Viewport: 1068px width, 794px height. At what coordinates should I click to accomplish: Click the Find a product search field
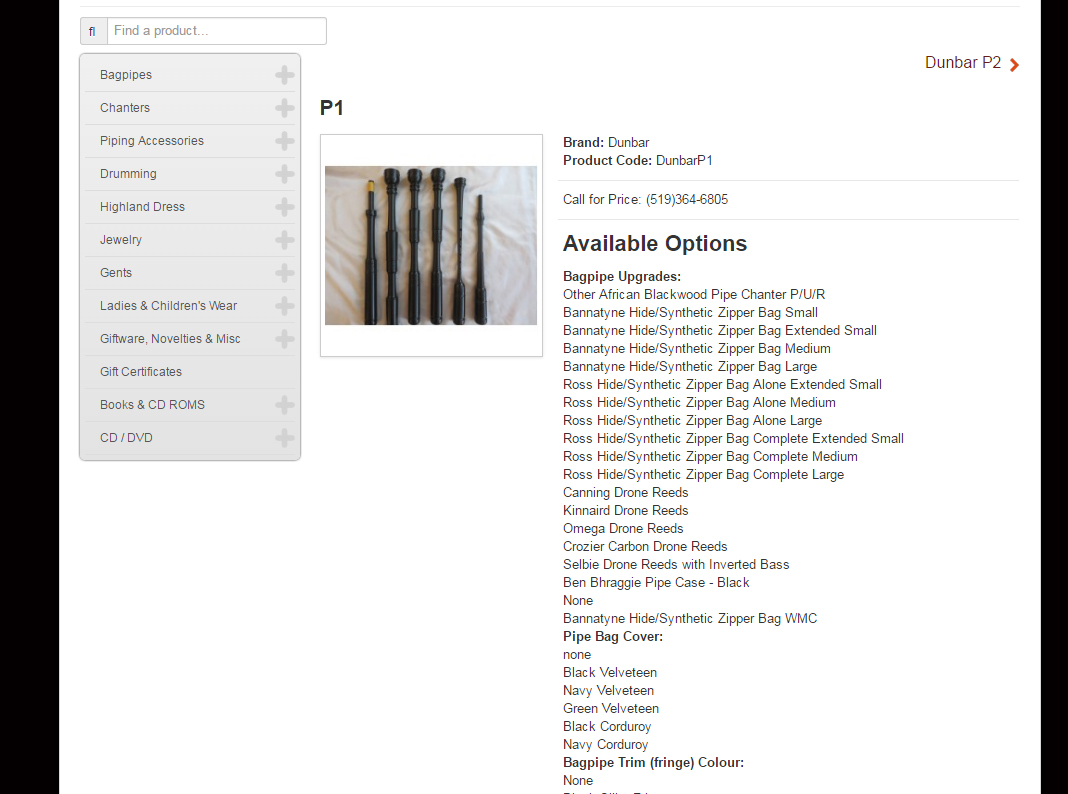click(x=217, y=31)
